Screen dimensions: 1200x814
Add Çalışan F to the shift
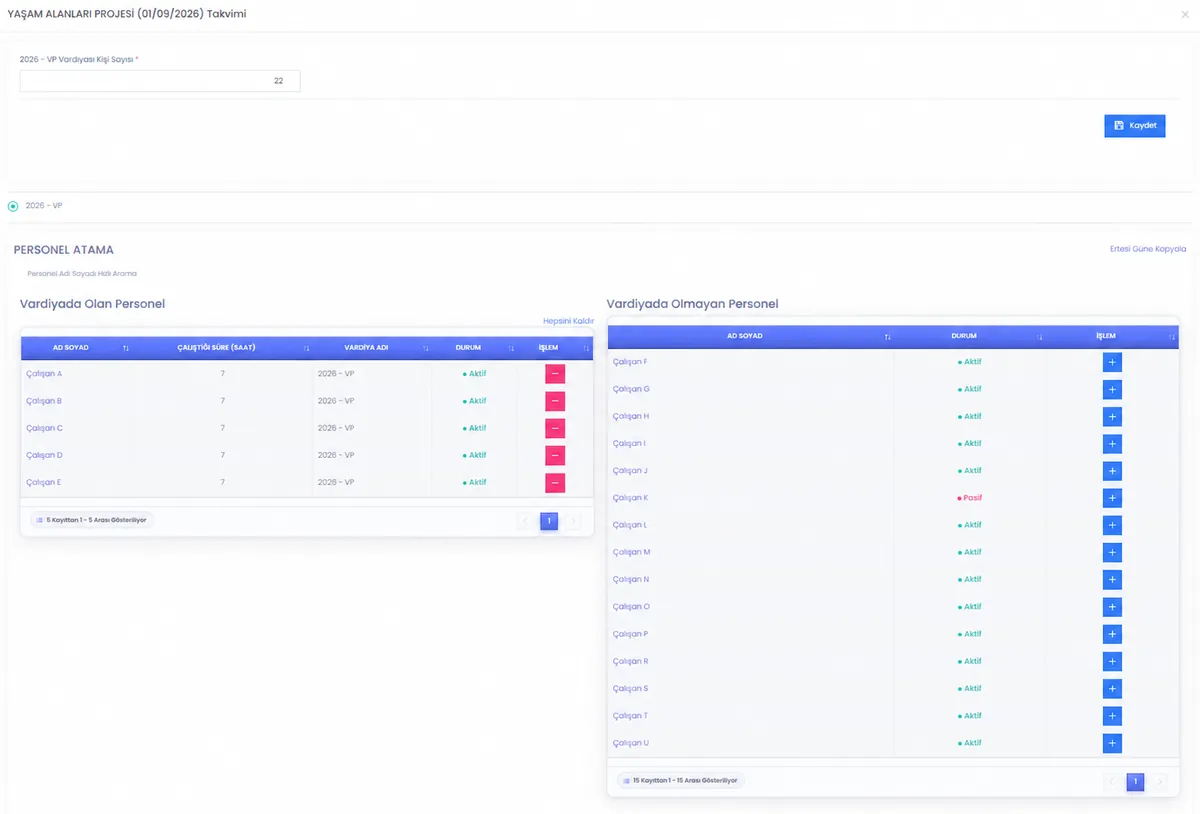point(1112,362)
